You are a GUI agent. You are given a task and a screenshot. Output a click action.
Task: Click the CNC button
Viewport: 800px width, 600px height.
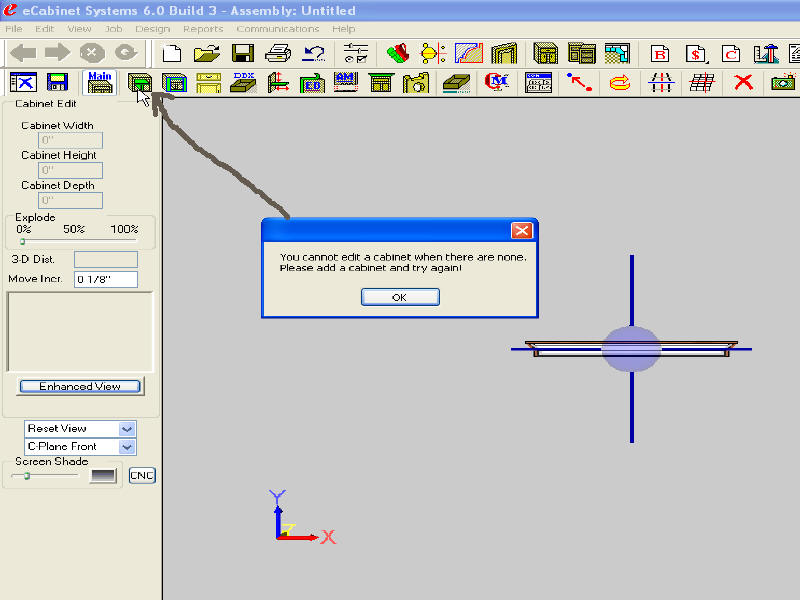click(142, 476)
